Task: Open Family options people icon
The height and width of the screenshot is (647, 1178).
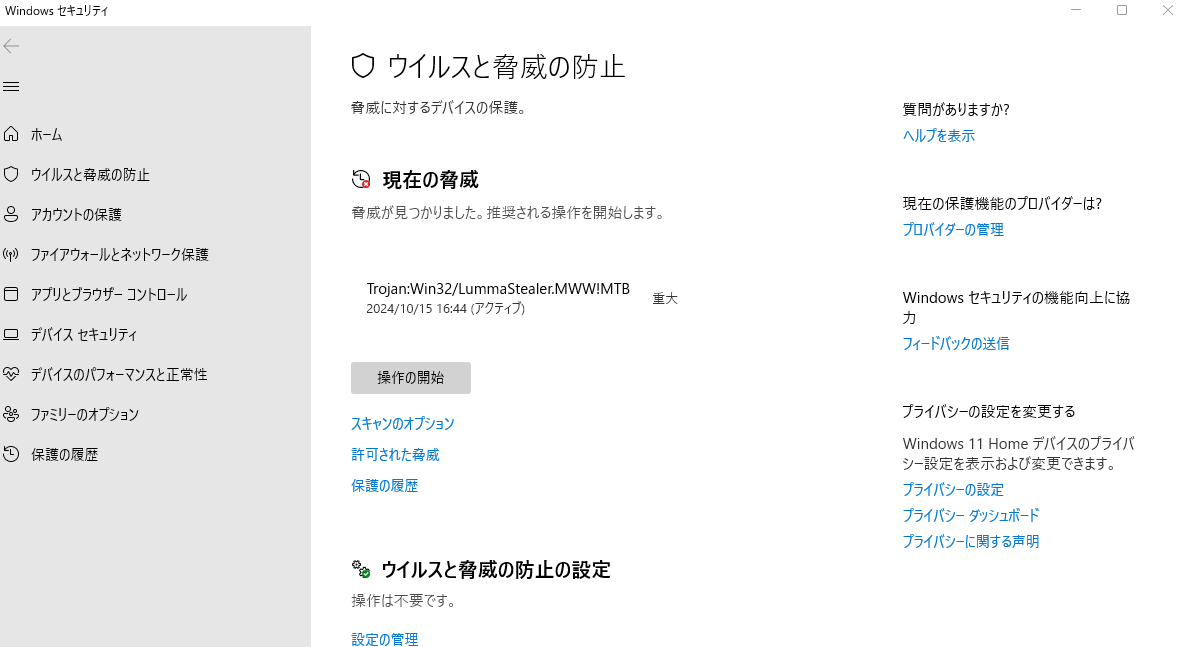Action: click(x=12, y=414)
